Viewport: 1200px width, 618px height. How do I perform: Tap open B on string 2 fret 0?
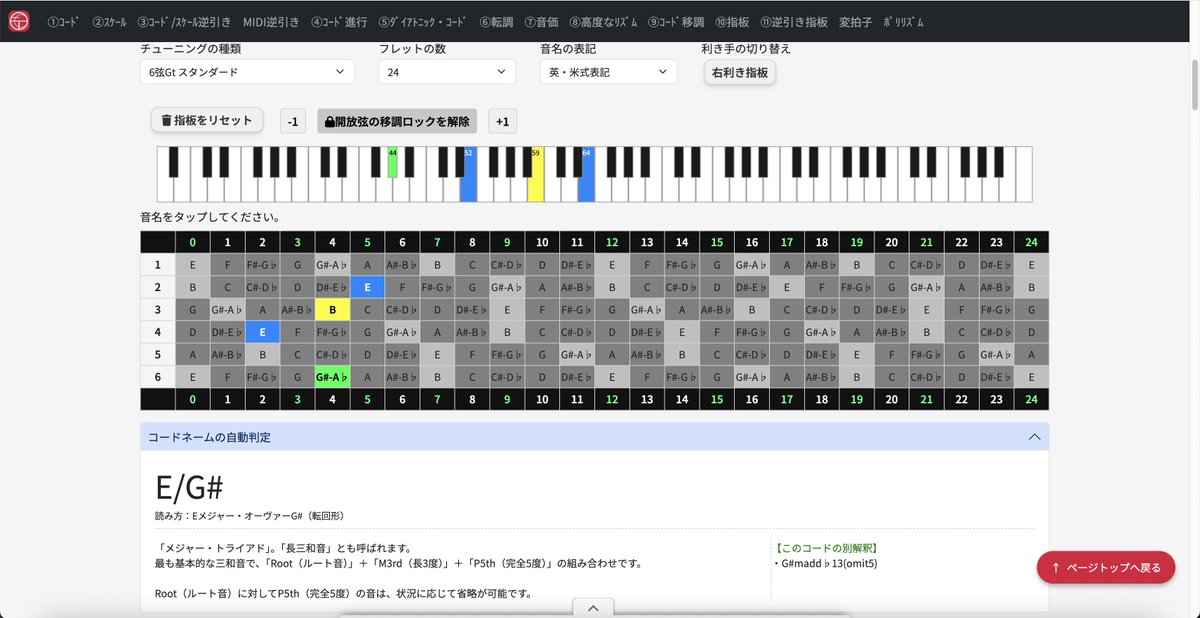pos(192,287)
